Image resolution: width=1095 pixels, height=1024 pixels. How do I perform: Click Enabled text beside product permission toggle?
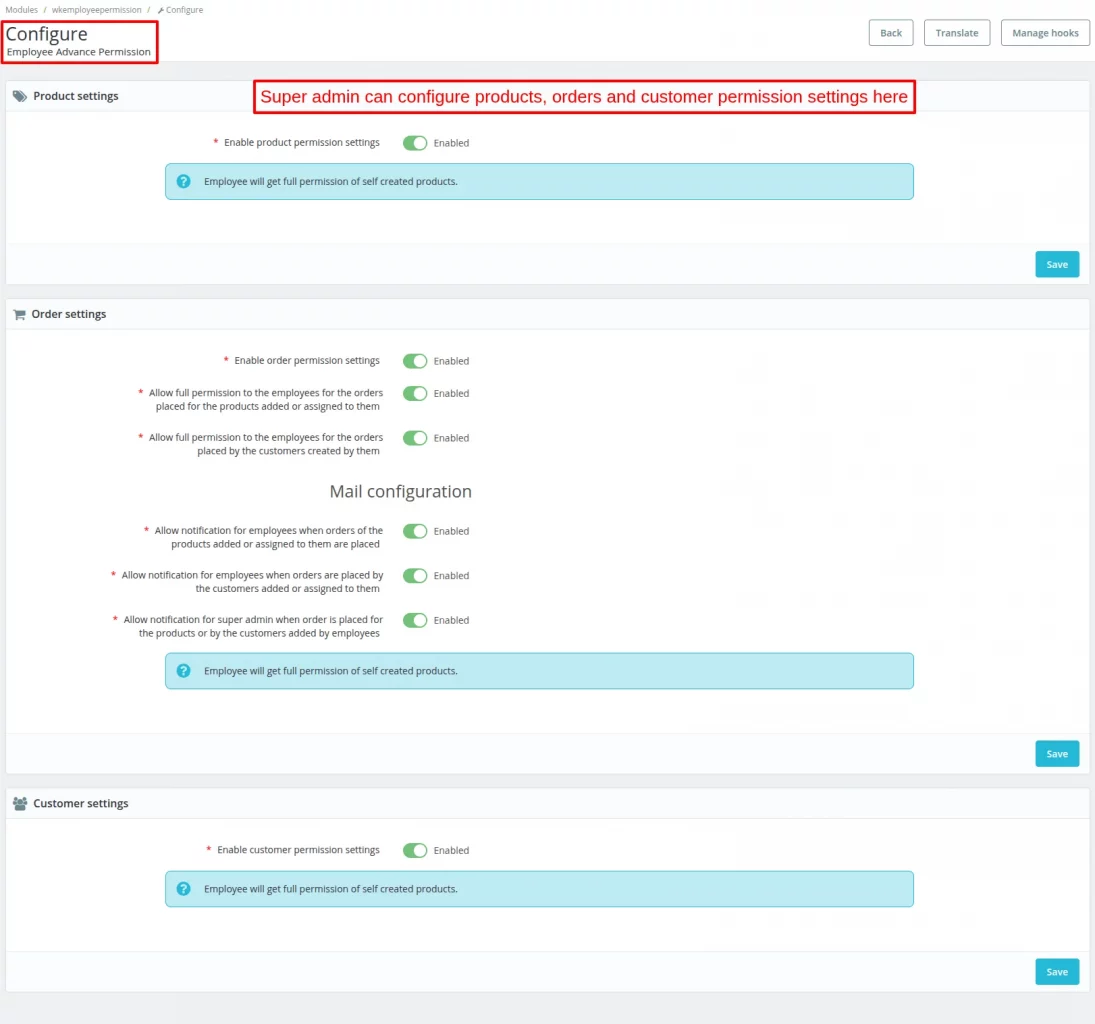click(451, 143)
